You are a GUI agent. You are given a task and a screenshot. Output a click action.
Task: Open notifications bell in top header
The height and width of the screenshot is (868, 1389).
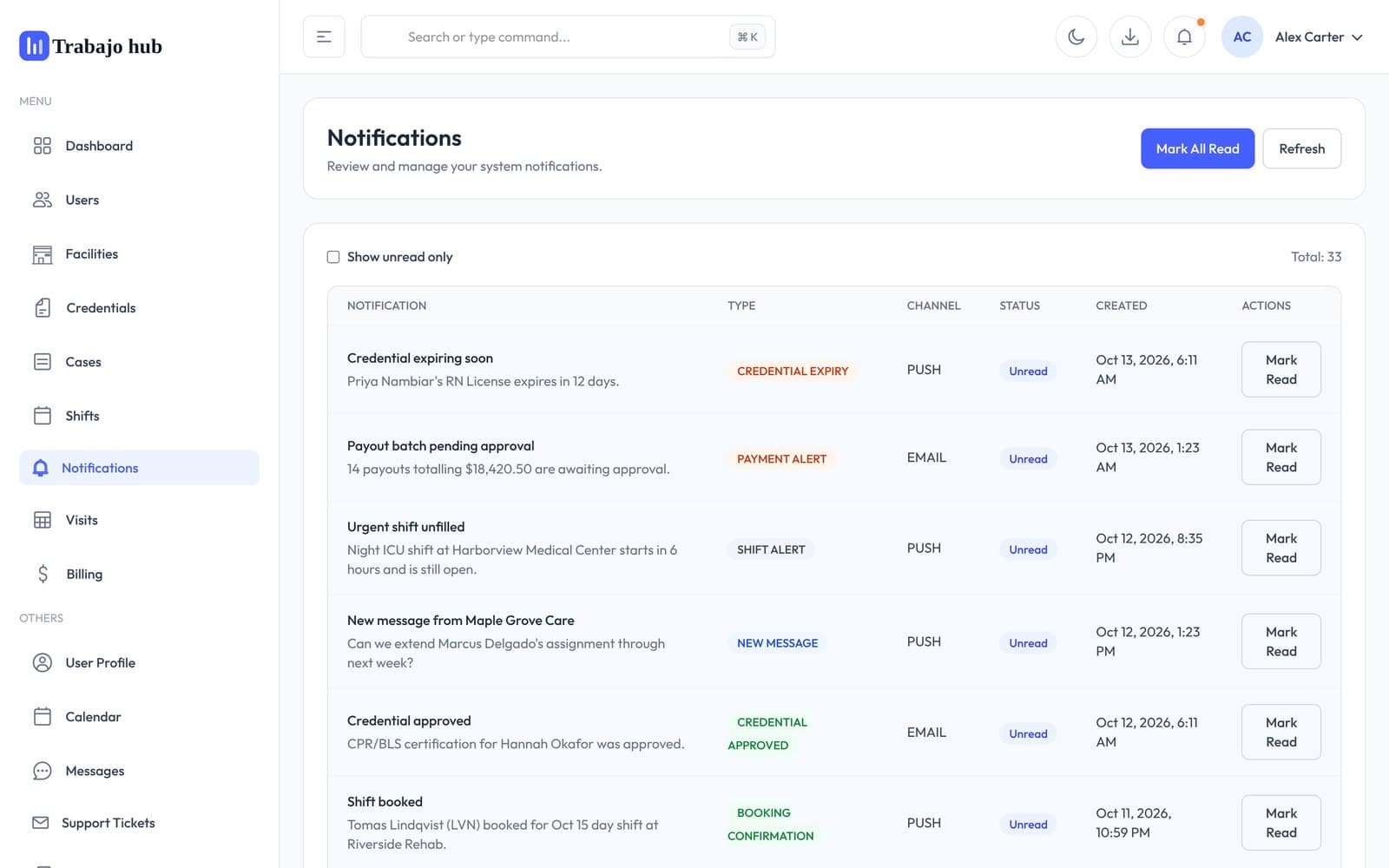tap(1184, 36)
